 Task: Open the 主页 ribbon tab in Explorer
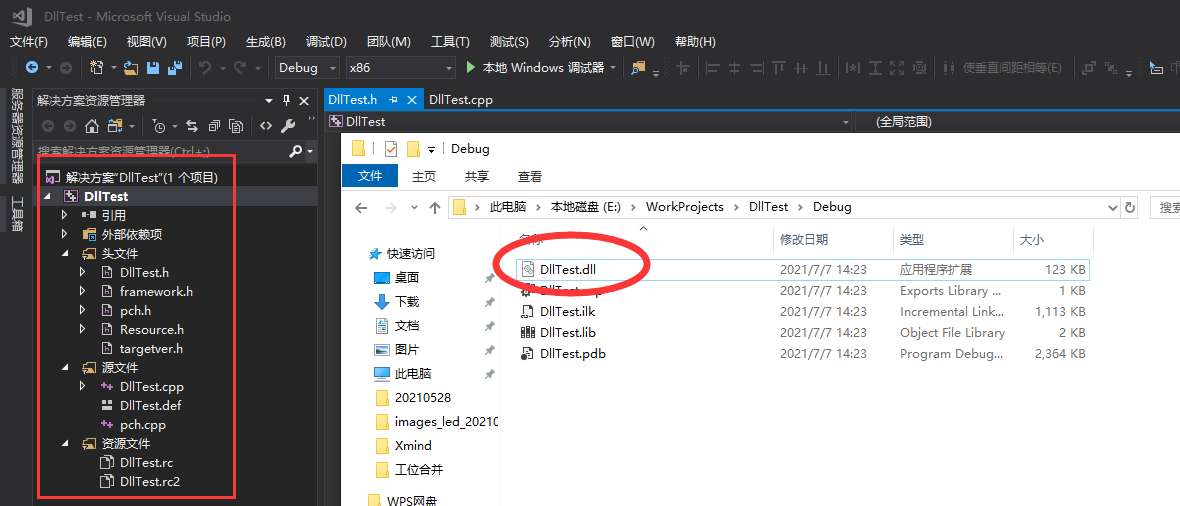(424, 176)
